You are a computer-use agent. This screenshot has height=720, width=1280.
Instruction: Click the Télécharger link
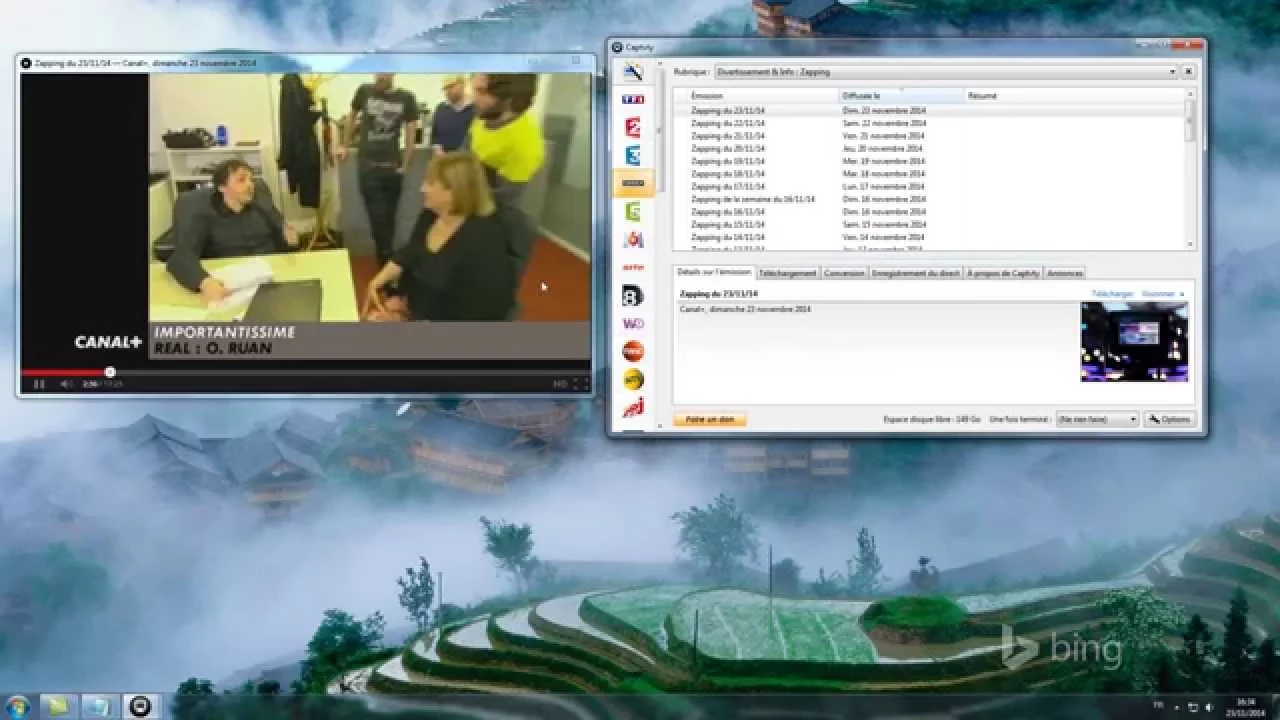pyautogui.click(x=1112, y=294)
